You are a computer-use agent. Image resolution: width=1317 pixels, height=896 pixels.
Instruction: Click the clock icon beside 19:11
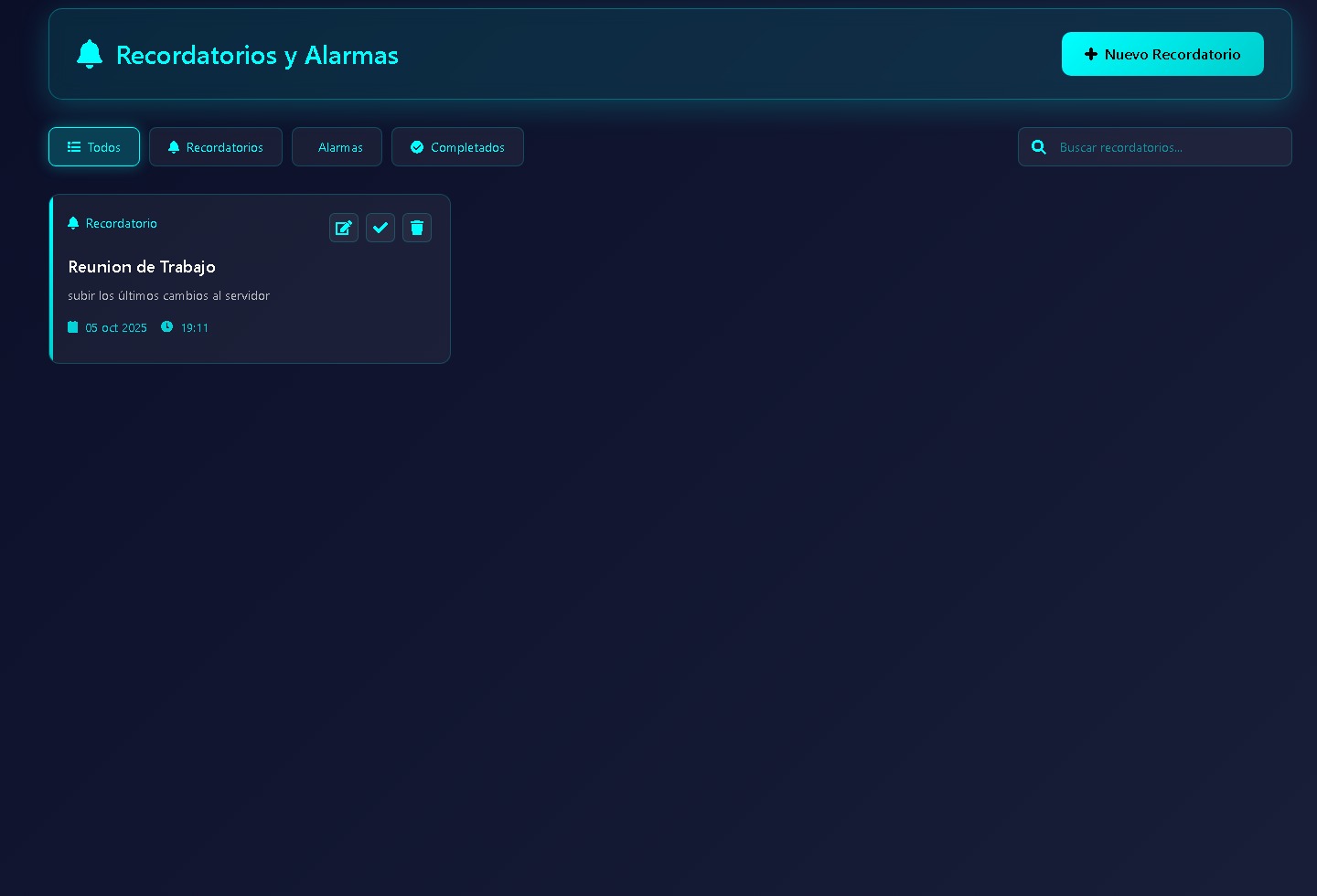[x=166, y=327]
